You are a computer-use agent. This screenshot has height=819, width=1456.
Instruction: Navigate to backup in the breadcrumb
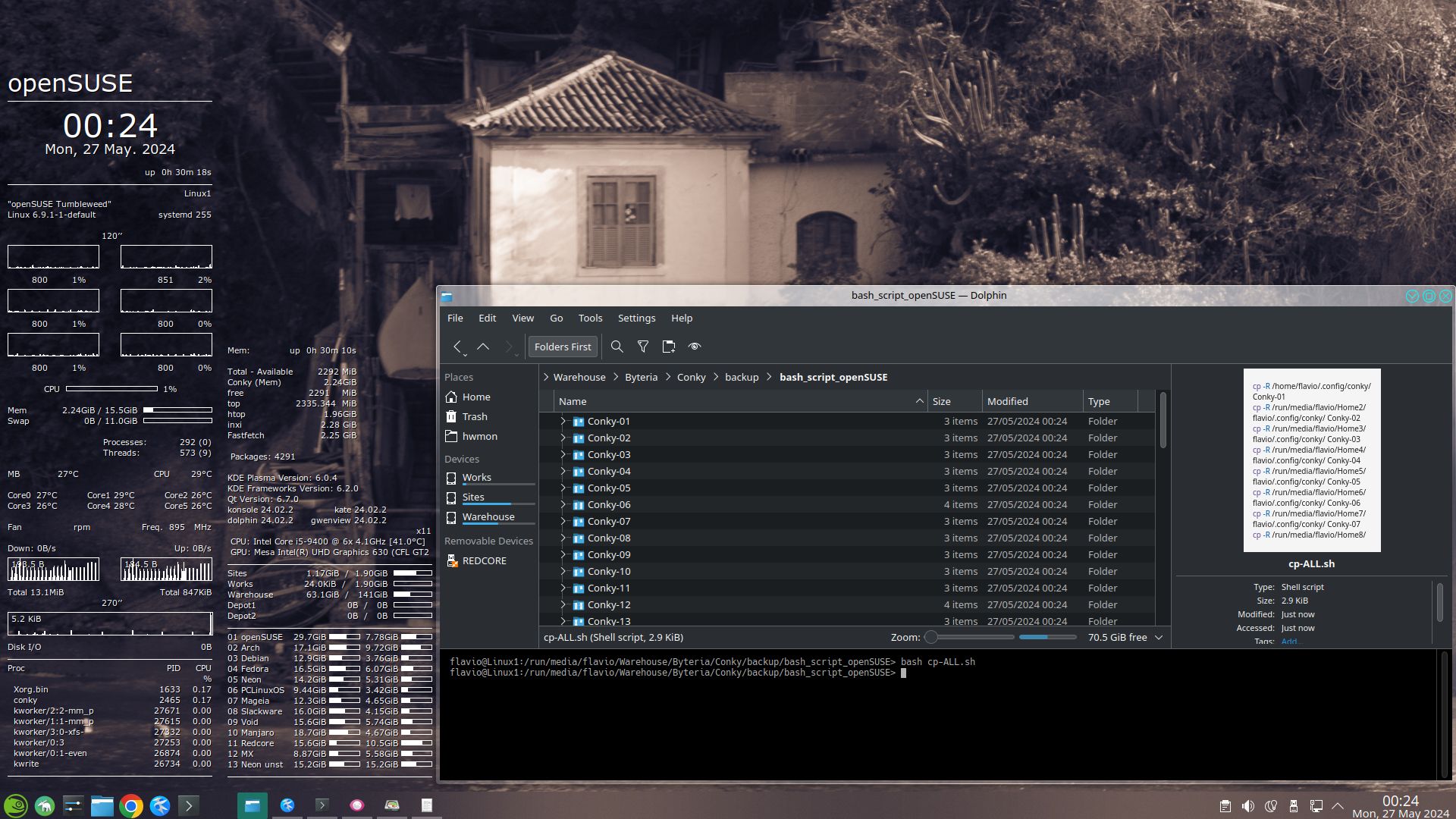pos(742,377)
